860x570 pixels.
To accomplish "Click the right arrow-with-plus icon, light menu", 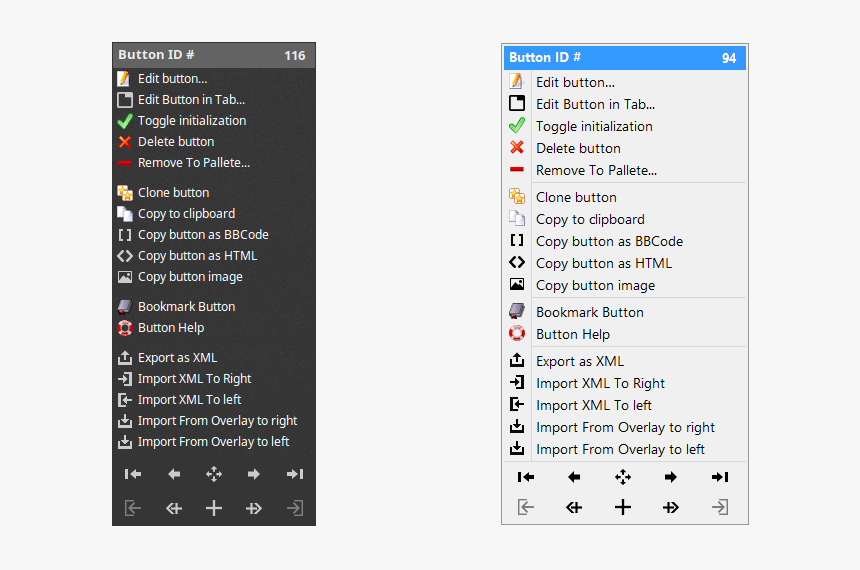I will tap(671, 507).
